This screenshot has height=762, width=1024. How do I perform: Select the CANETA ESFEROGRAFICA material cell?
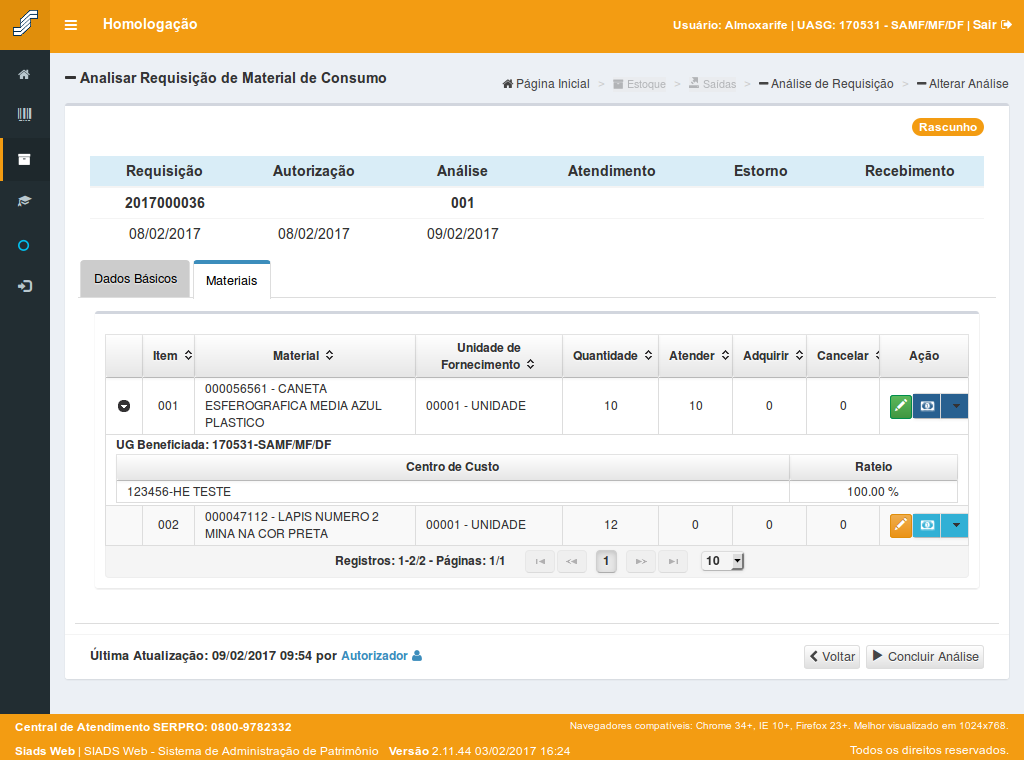(305, 406)
